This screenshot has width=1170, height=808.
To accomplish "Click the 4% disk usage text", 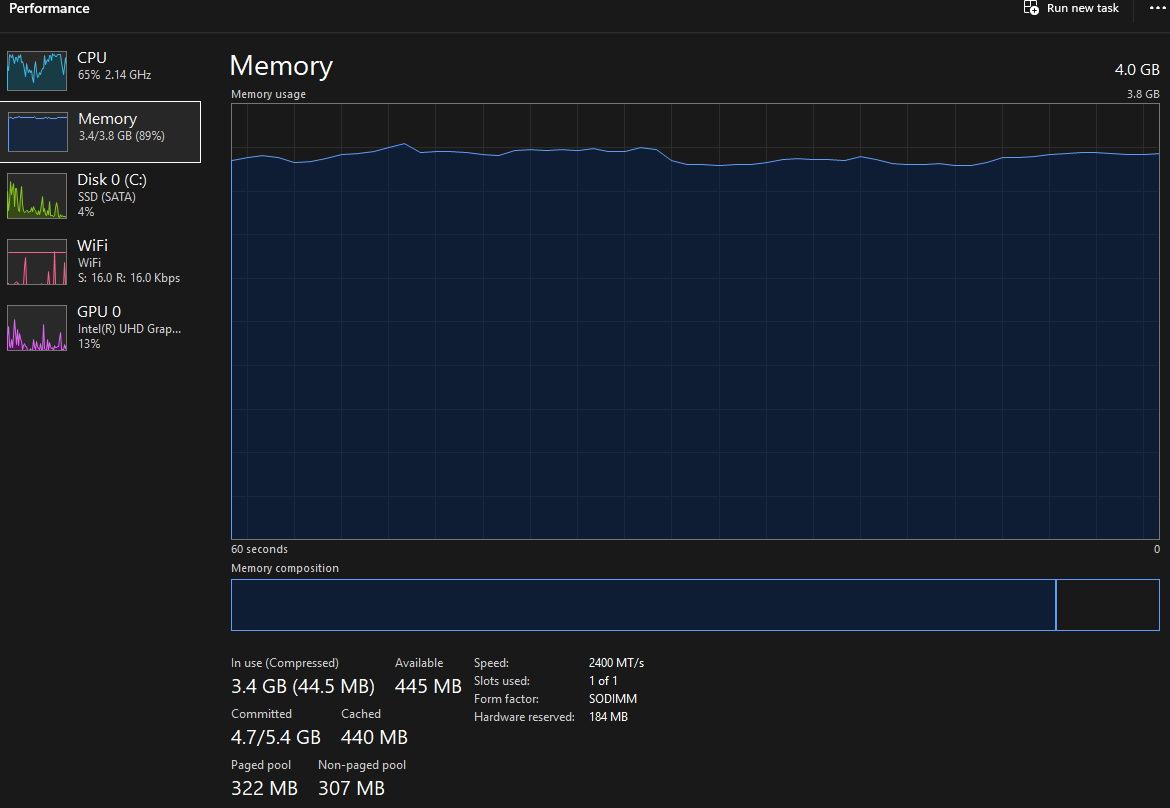I will (86, 212).
